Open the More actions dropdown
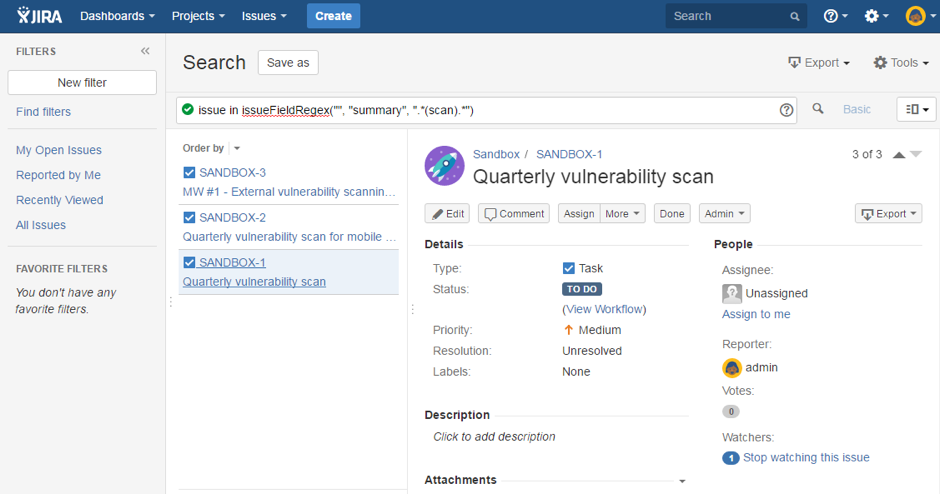Image resolution: width=940 pixels, height=494 pixels. tap(622, 213)
